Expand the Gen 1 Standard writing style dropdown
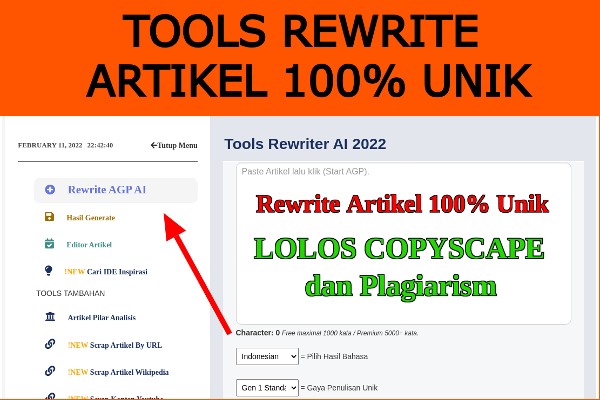Screen dimensions: 600x400 pos(267,388)
